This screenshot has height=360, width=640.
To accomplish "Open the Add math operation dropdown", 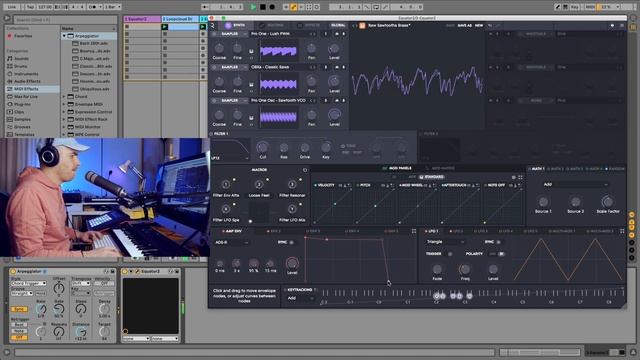I will 575,184.
